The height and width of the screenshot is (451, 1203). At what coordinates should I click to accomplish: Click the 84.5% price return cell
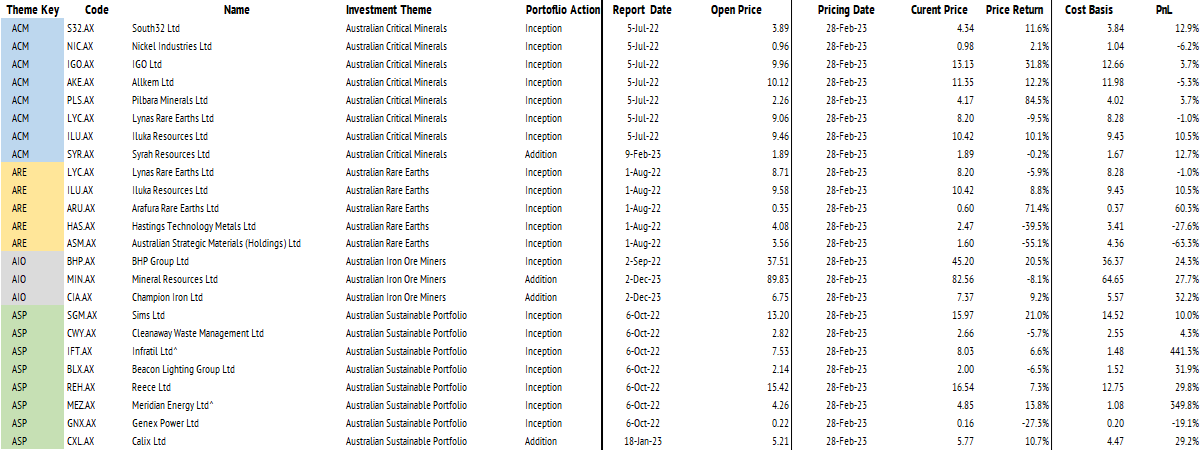tap(1033, 100)
